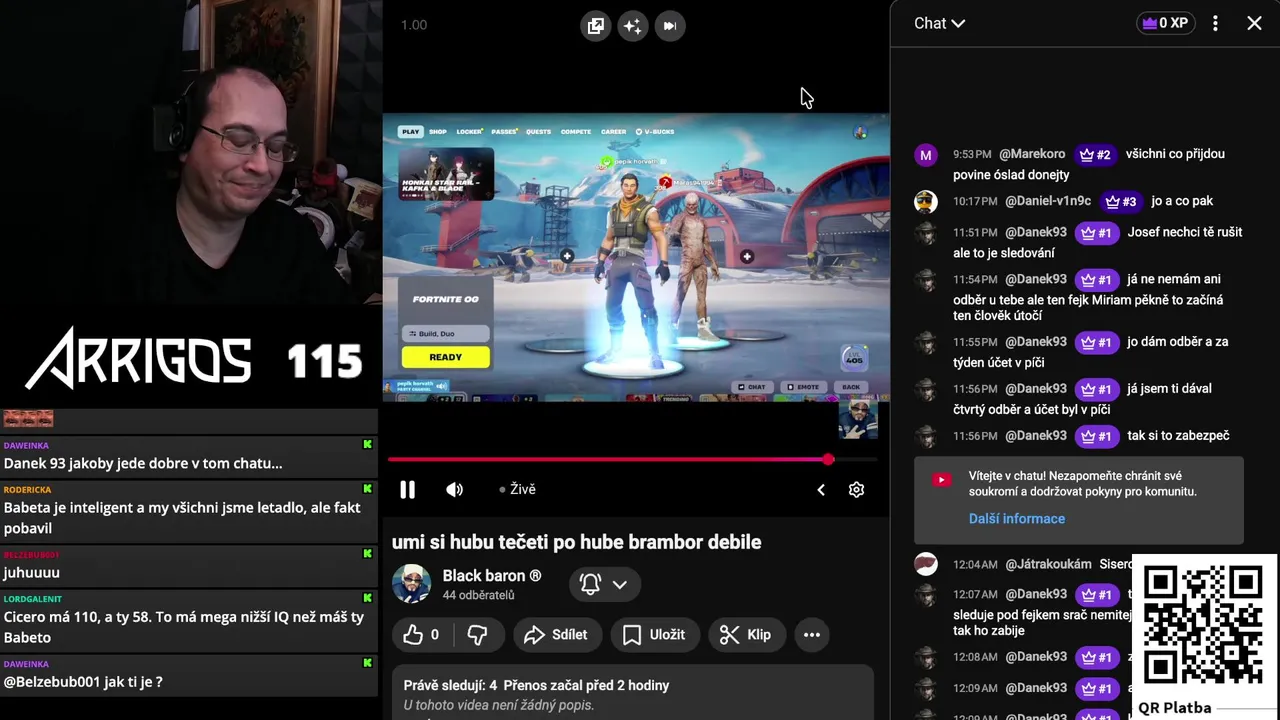The width and height of the screenshot is (1280, 720).
Task: Click the small streamer thumbnail below the video
Action: click(x=857, y=420)
